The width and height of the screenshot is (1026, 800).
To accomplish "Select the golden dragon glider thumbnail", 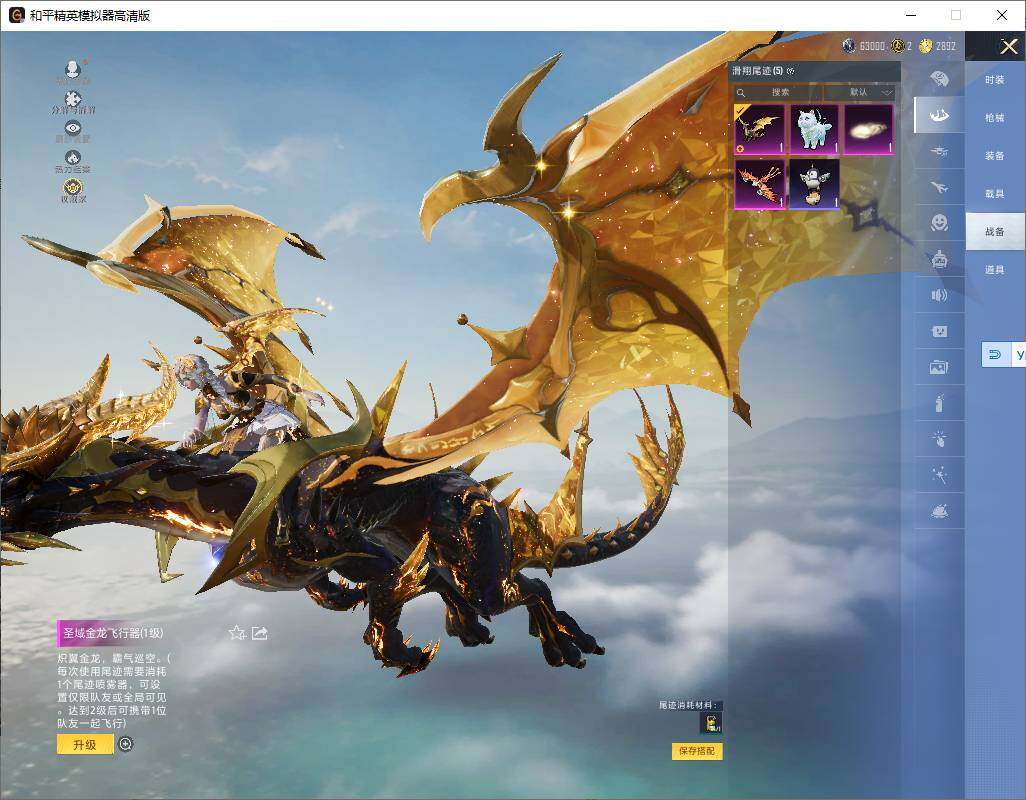I will [x=759, y=129].
